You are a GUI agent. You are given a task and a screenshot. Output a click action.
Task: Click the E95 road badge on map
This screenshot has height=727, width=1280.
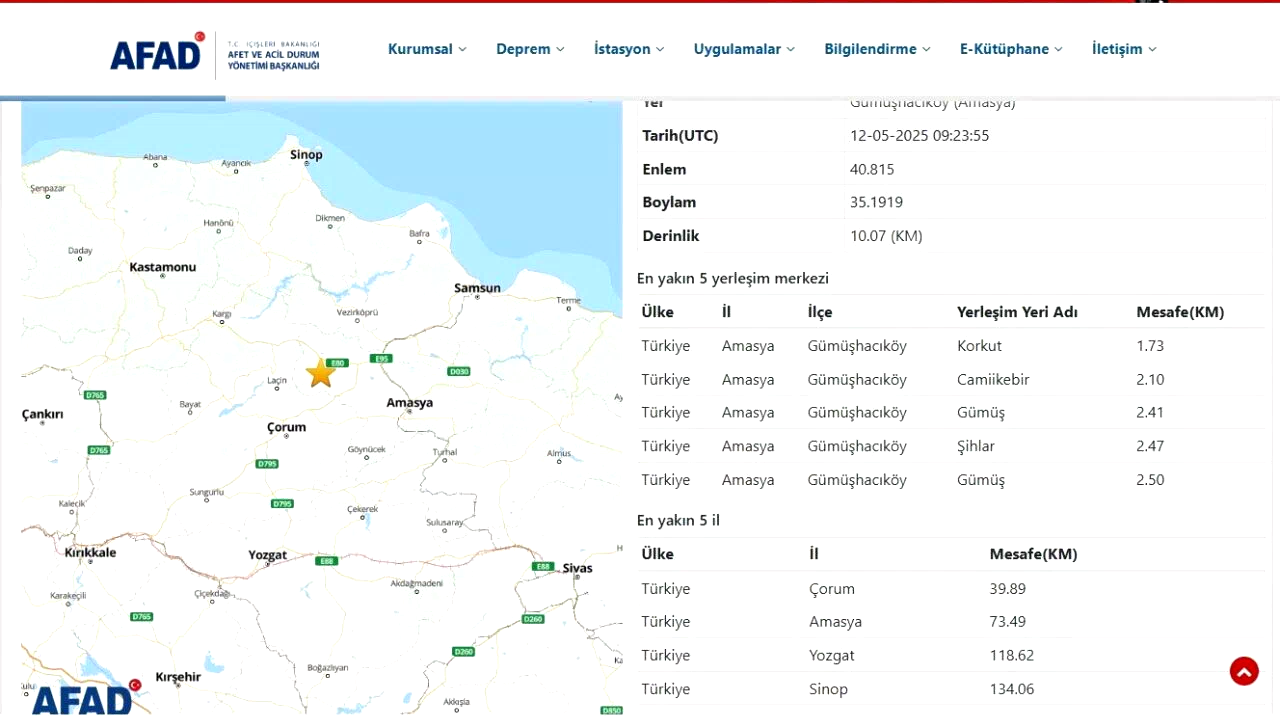point(380,358)
